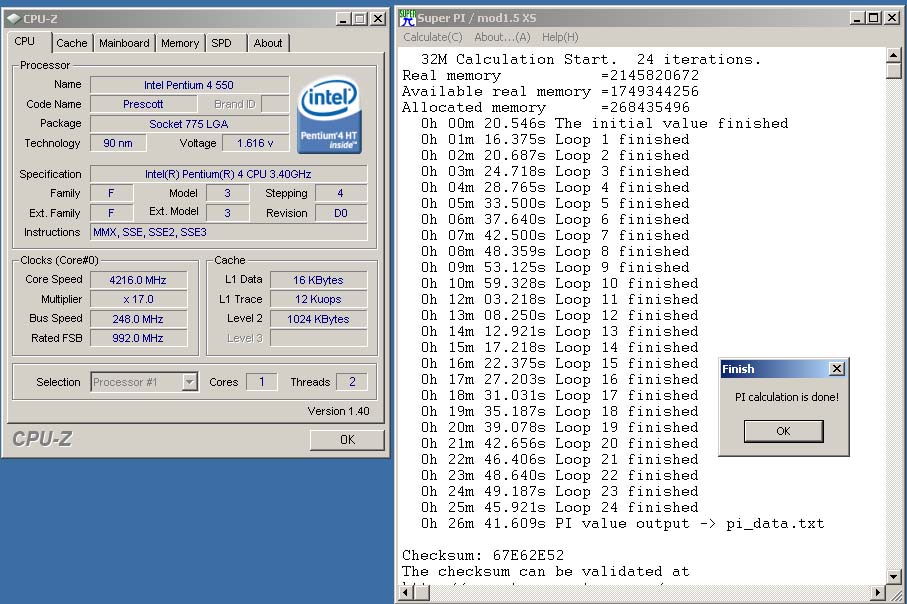
Task: Minimize the Super PI window
Action: click(858, 18)
